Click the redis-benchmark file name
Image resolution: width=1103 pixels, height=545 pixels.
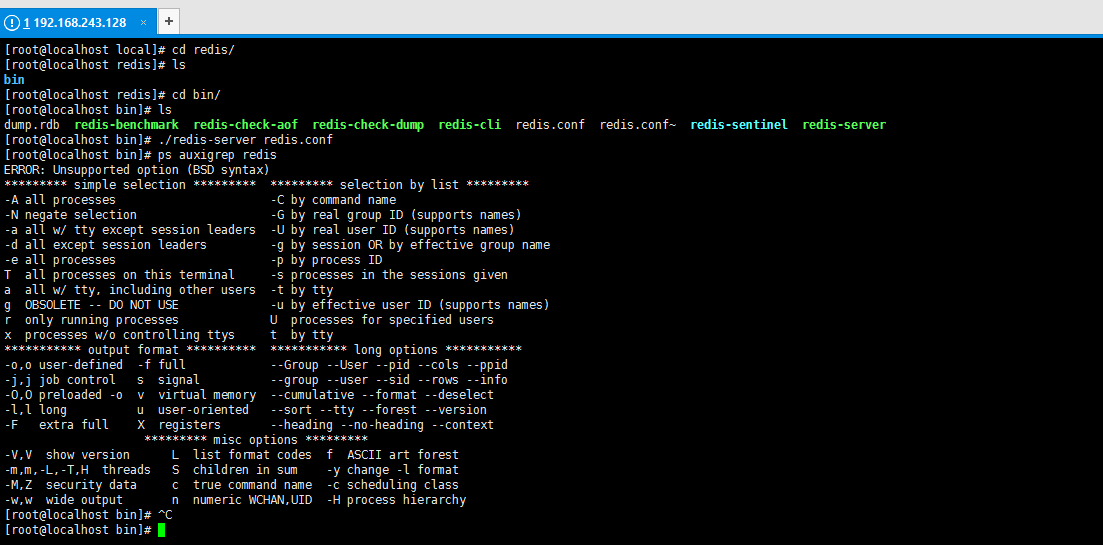127,124
